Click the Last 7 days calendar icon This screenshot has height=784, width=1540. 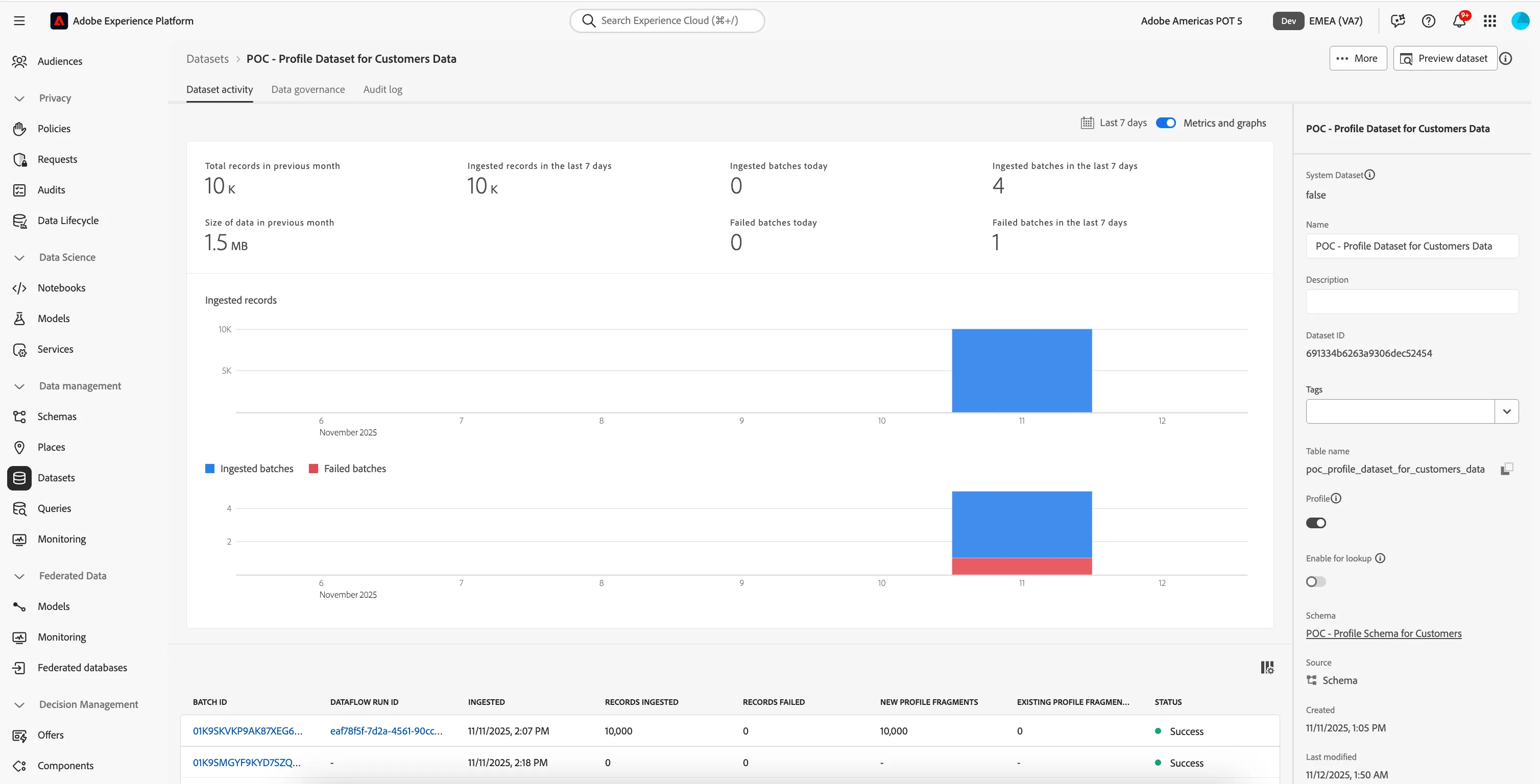tap(1087, 122)
